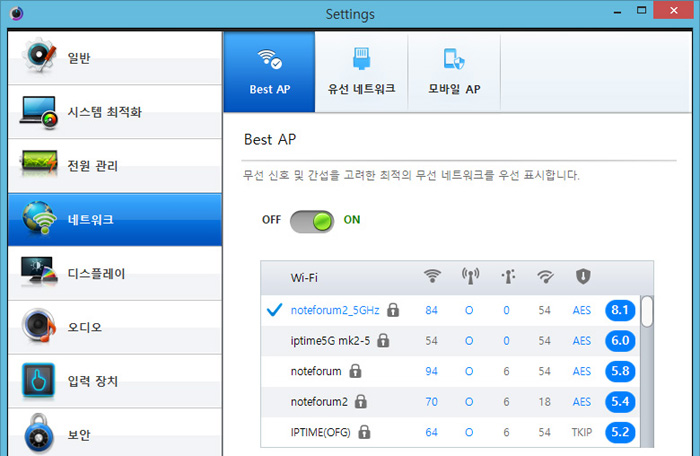Open the 보안 category

click(115, 432)
